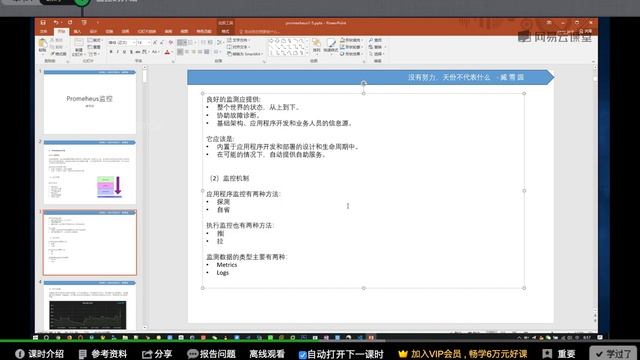Switch to Drawing Tools Format 格式 tab
The width and height of the screenshot is (640, 360).
(x=225, y=31)
